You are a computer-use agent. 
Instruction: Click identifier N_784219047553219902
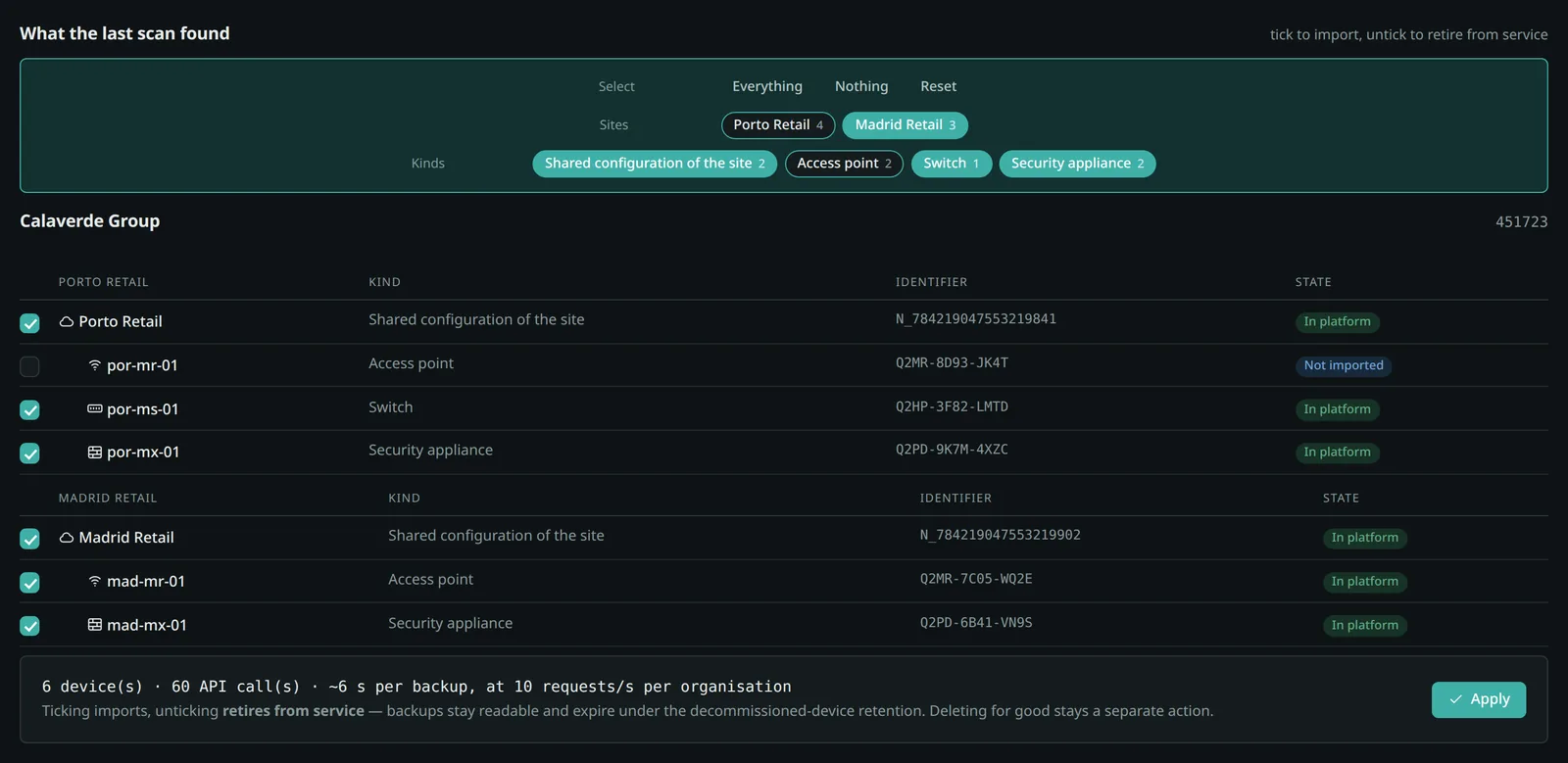coord(1001,535)
